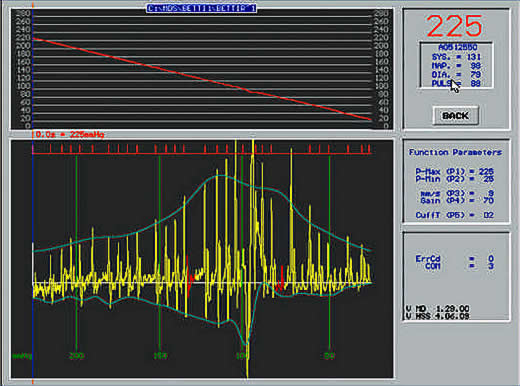This screenshot has height=386, width=520.
Task: Click the V HSS 4.06.09 version text
Action: [437, 316]
